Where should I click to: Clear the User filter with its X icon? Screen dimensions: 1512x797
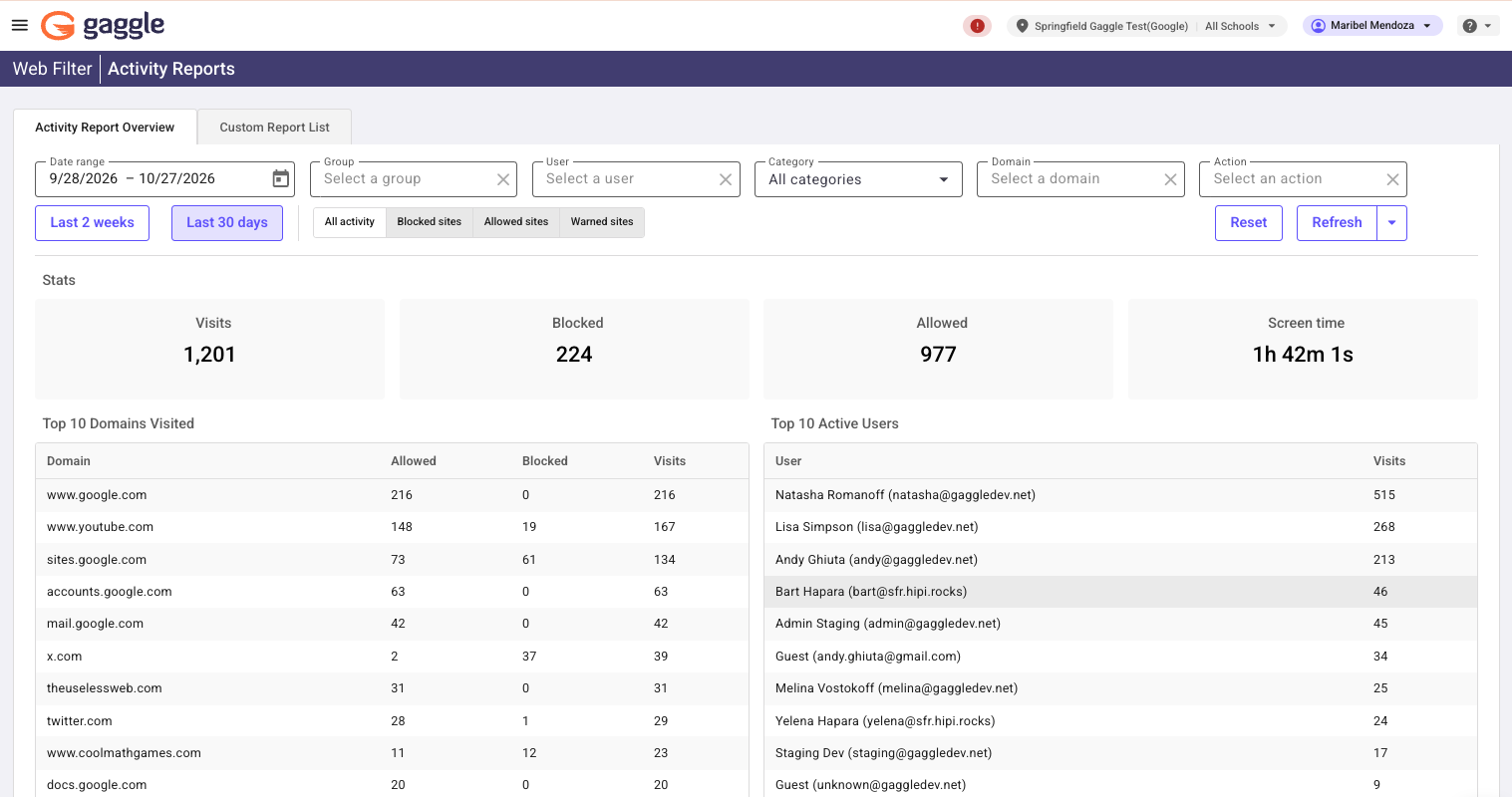pyautogui.click(x=726, y=179)
